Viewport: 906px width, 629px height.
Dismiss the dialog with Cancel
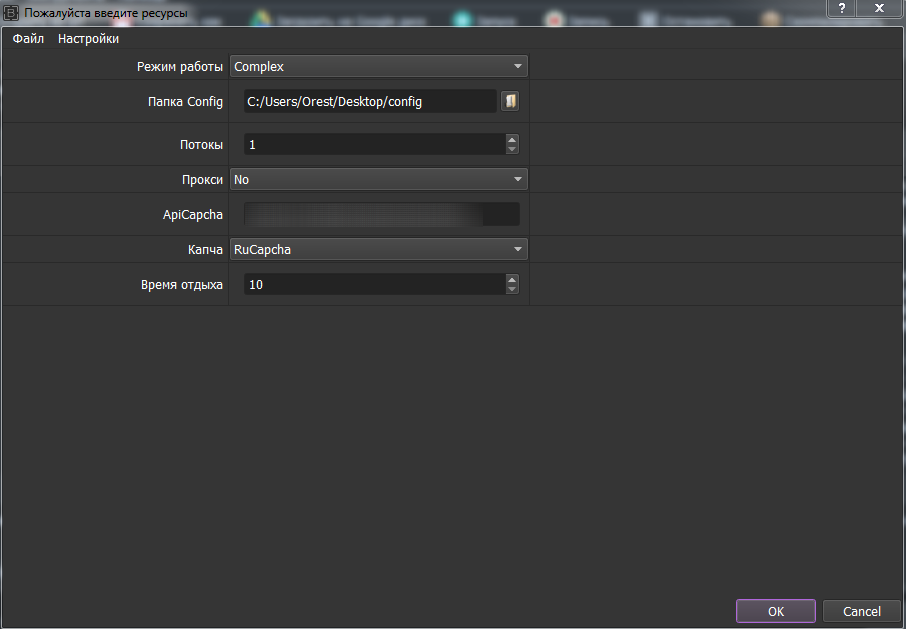point(862,611)
